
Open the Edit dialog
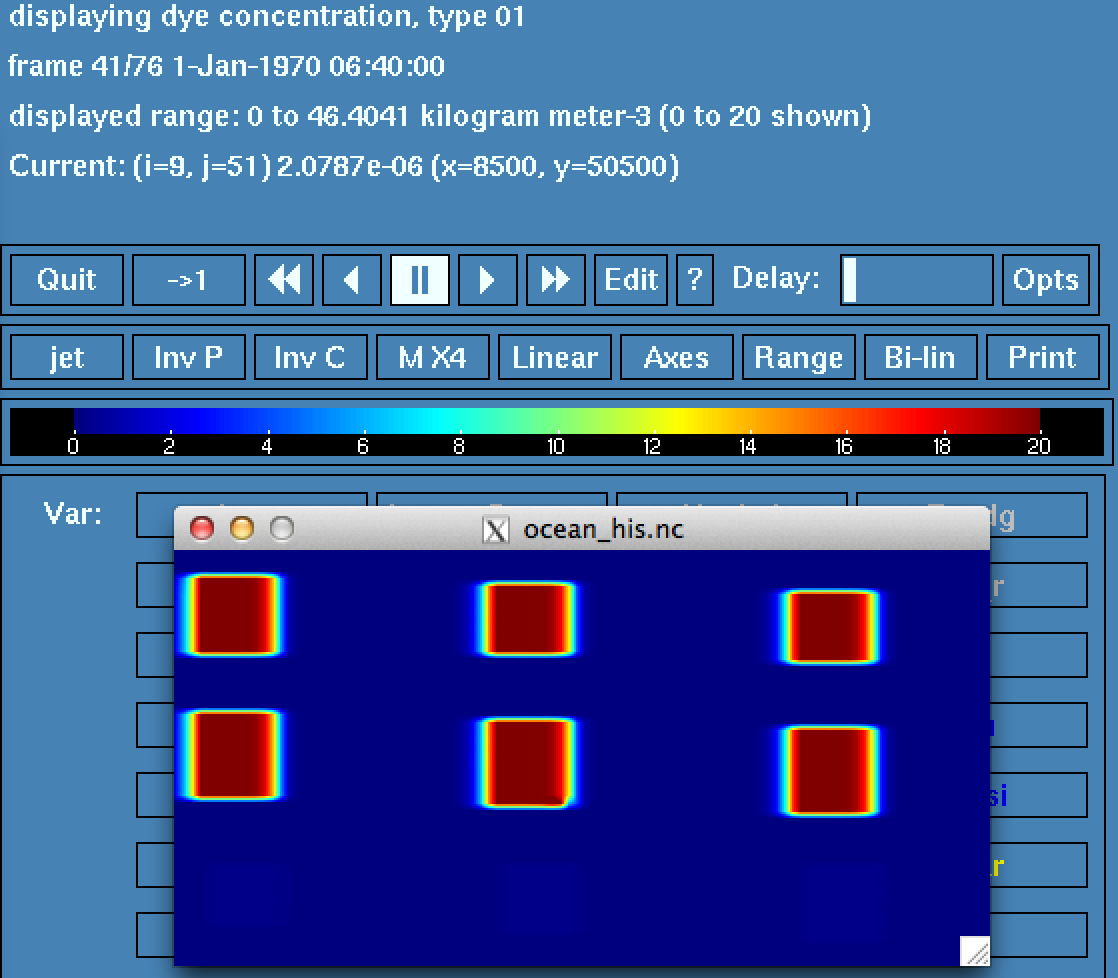[x=631, y=280]
